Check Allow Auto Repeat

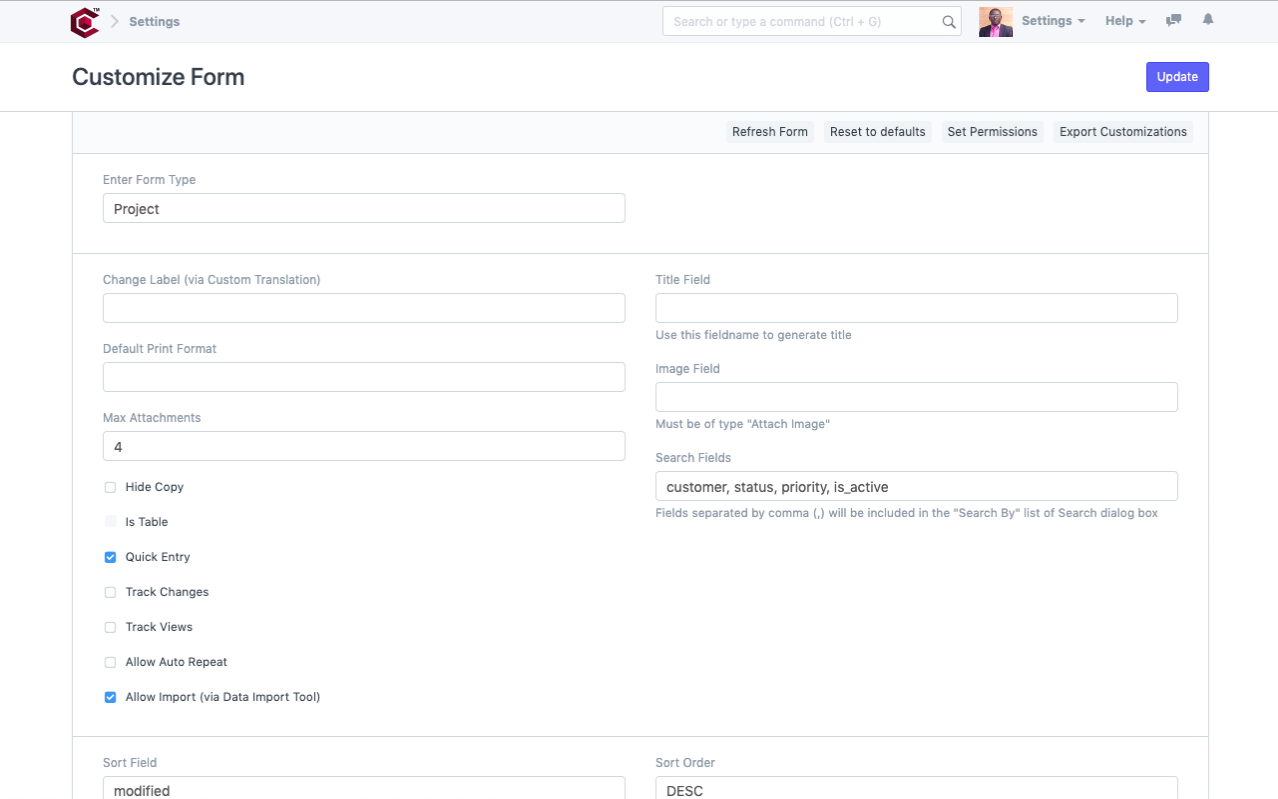point(110,662)
